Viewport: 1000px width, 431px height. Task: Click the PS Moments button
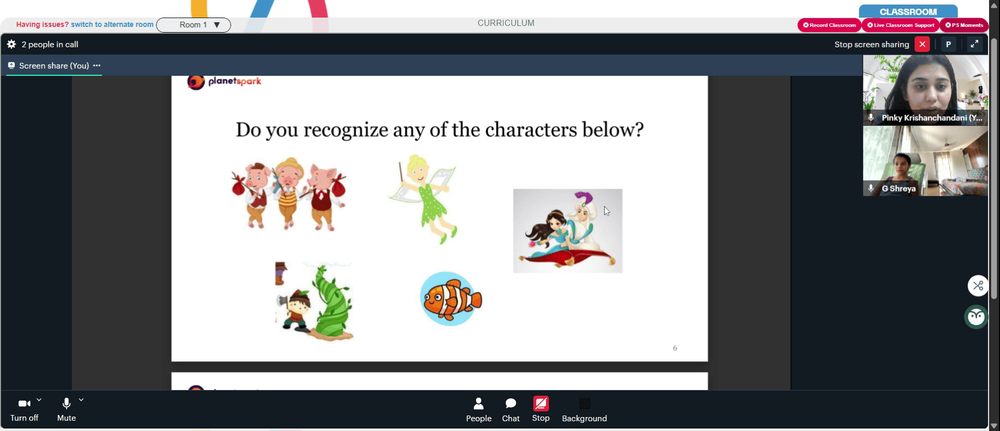pos(964,25)
